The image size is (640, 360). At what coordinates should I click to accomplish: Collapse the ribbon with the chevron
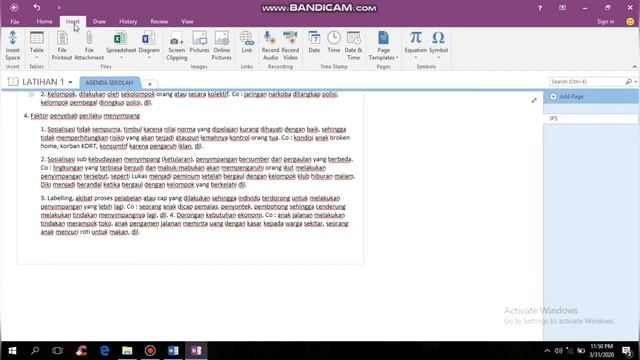pyautogui.click(x=634, y=67)
